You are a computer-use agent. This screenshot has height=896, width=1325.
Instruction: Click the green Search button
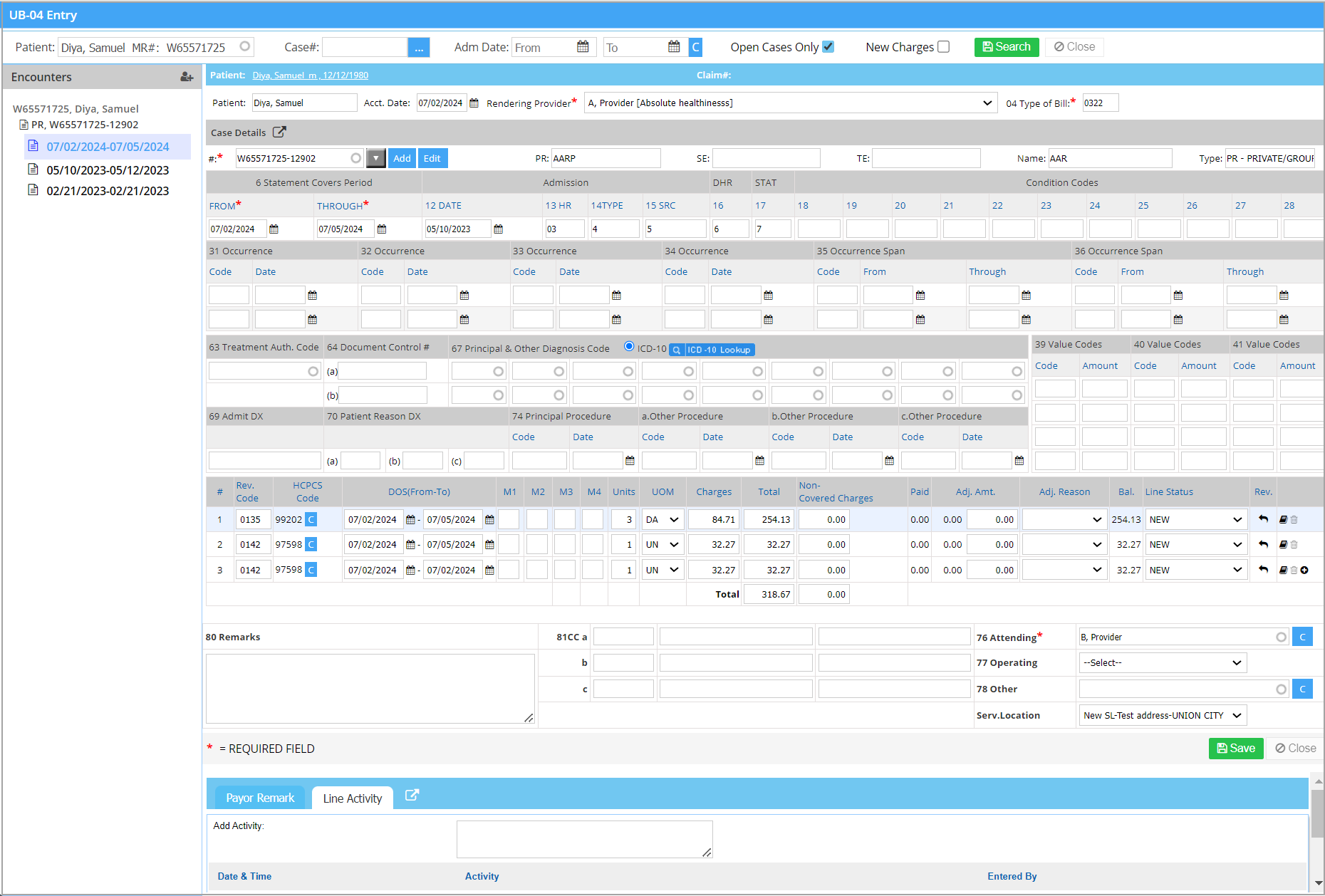click(1007, 47)
